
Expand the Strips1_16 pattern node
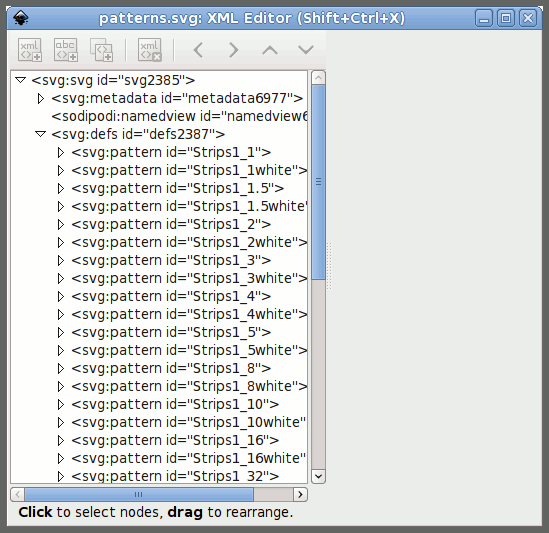61,440
